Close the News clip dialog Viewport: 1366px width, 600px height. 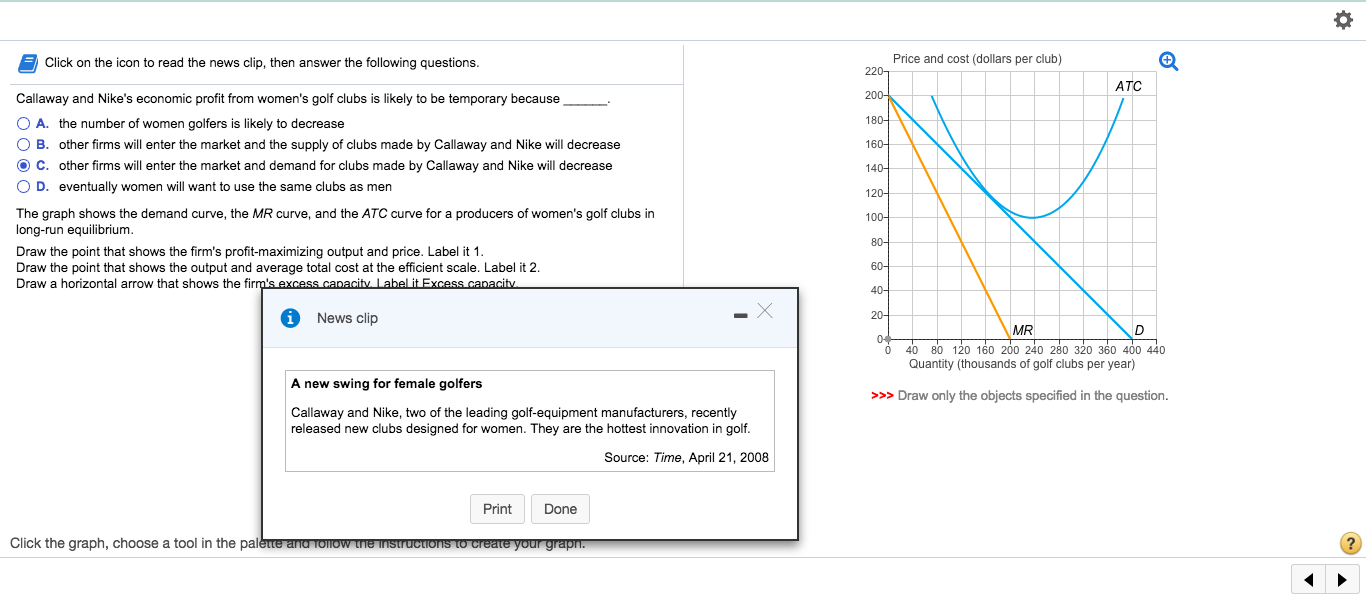pyautogui.click(x=765, y=310)
